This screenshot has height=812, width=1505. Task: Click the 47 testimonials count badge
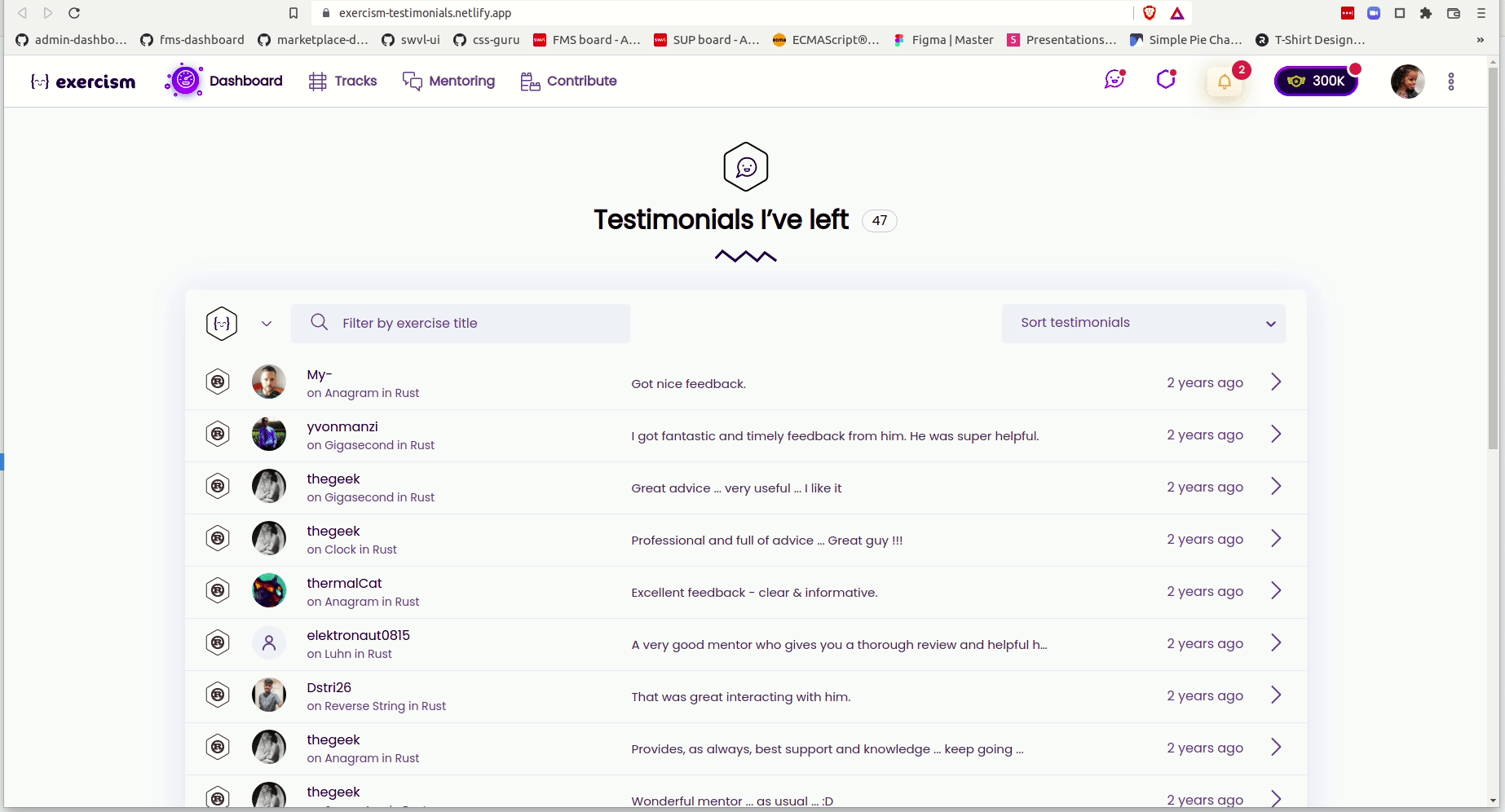pyautogui.click(x=880, y=220)
